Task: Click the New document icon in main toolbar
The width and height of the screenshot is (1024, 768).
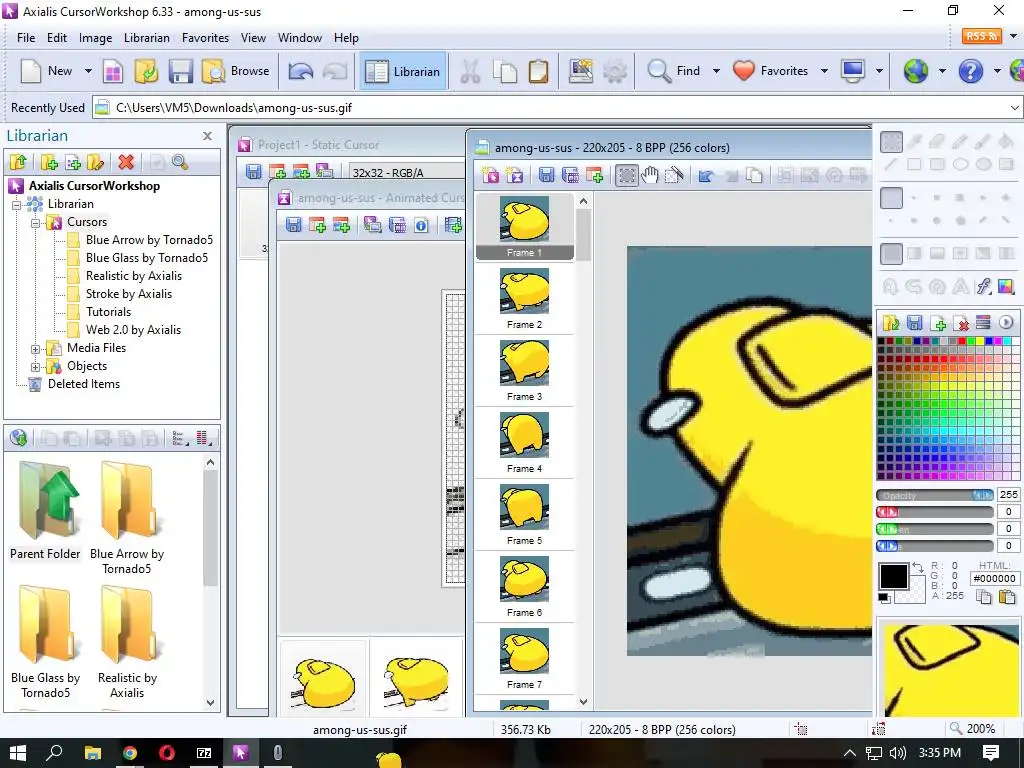Action: [x=31, y=71]
